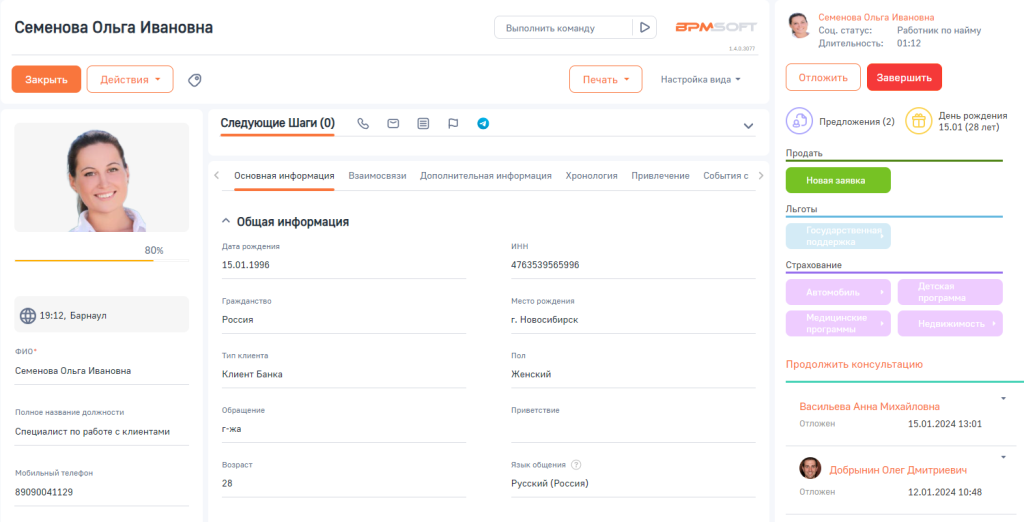
Task: Click the Предложения offers icon
Action: [800, 121]
